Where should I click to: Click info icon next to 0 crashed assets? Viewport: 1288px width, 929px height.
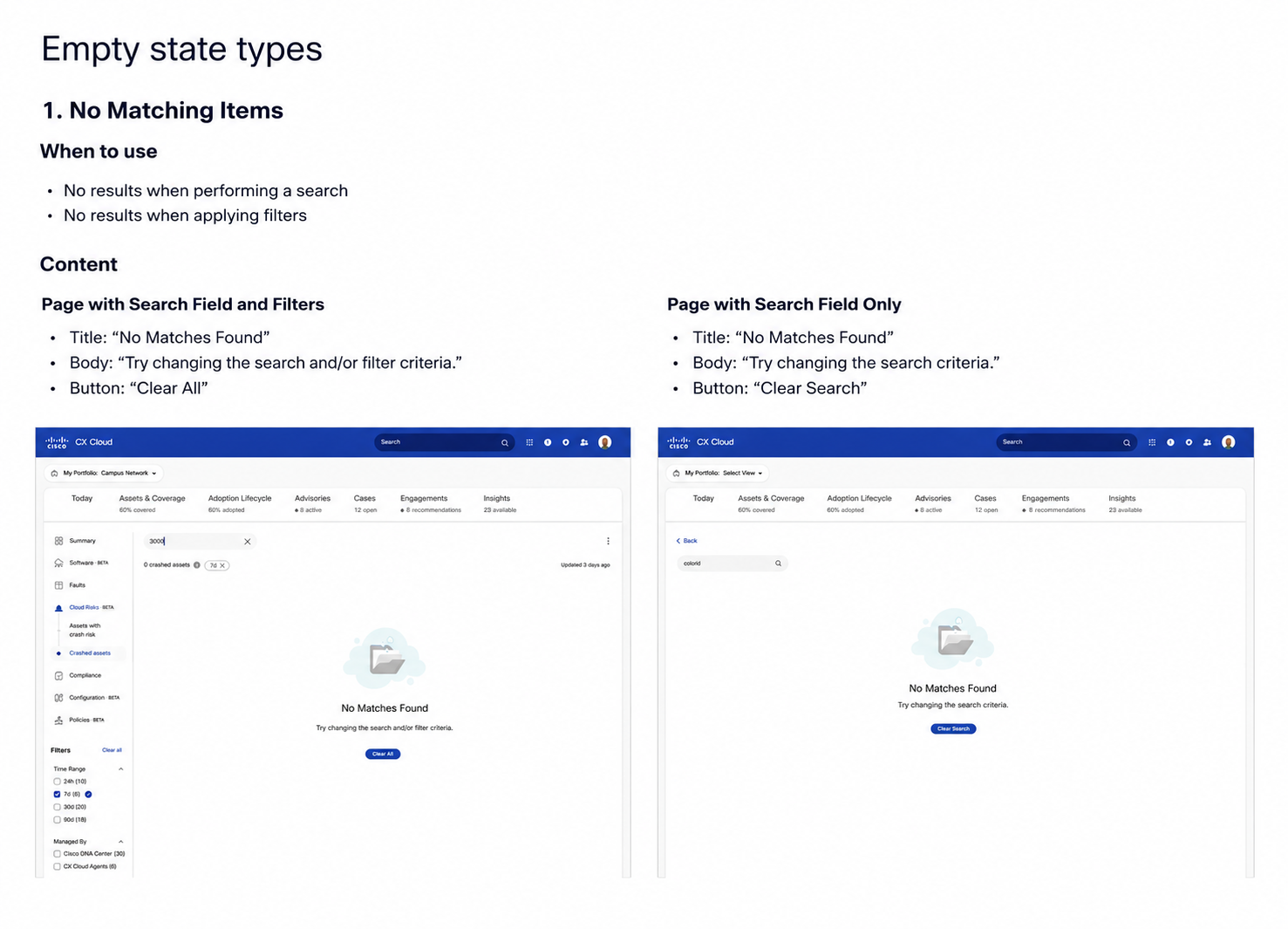click(x=197, y=565)
